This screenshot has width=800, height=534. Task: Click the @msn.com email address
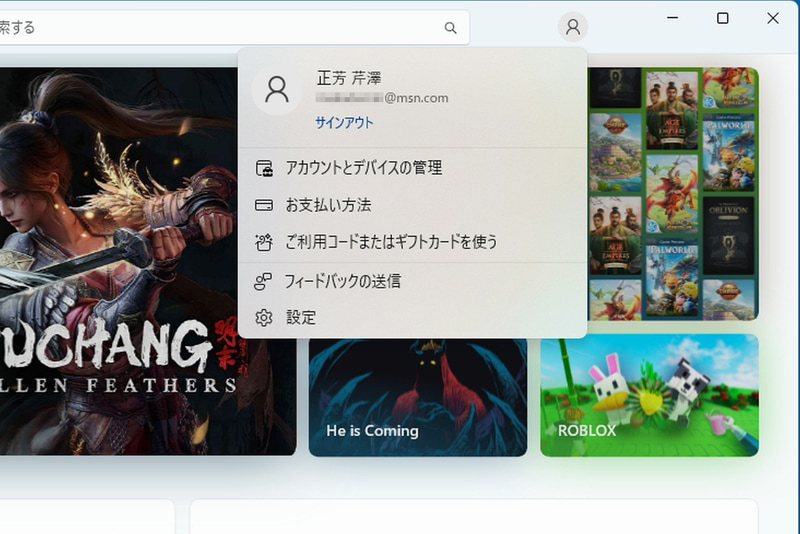[x=382, y=98]
